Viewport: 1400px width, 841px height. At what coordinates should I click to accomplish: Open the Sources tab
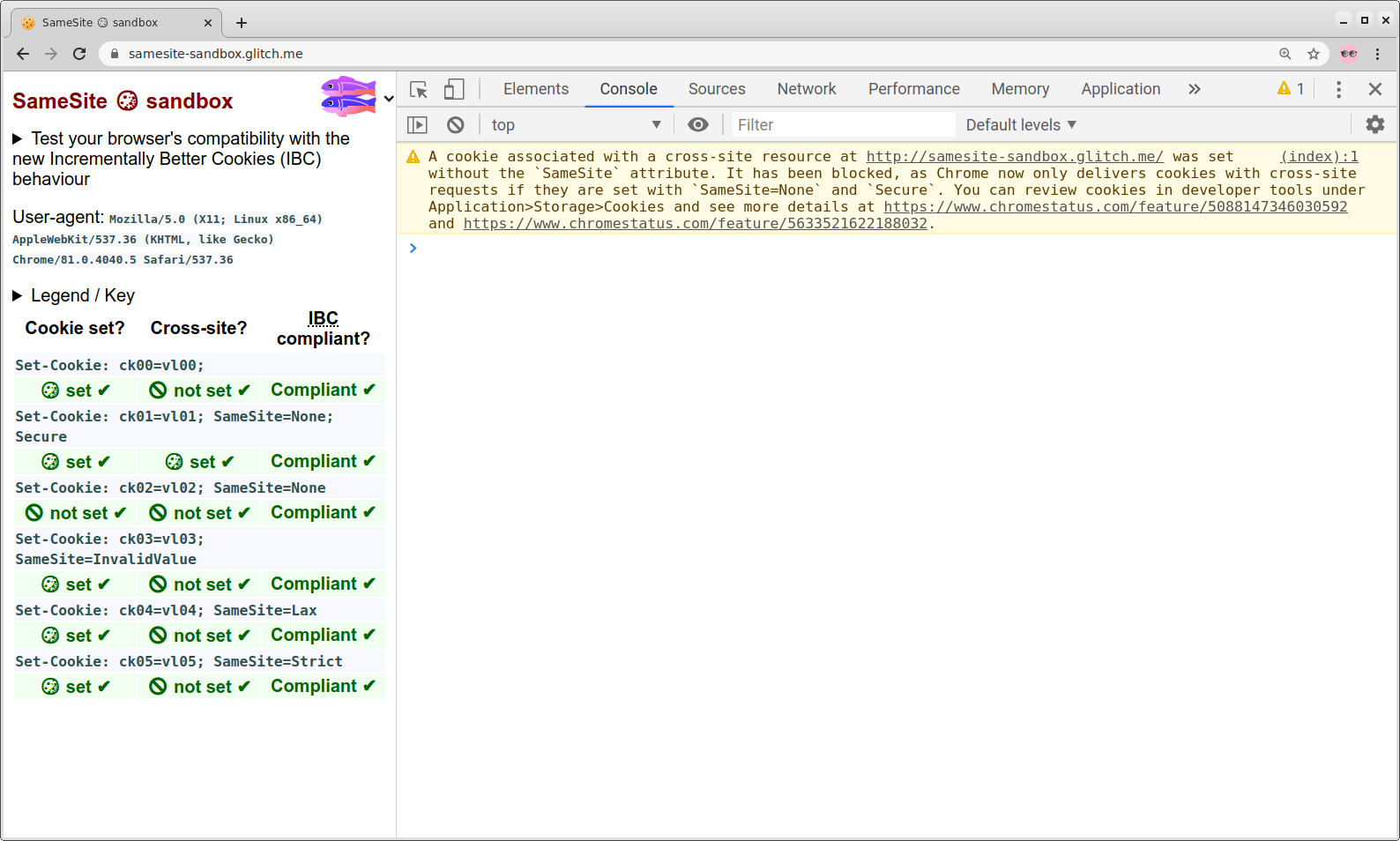tap(717, 89)
